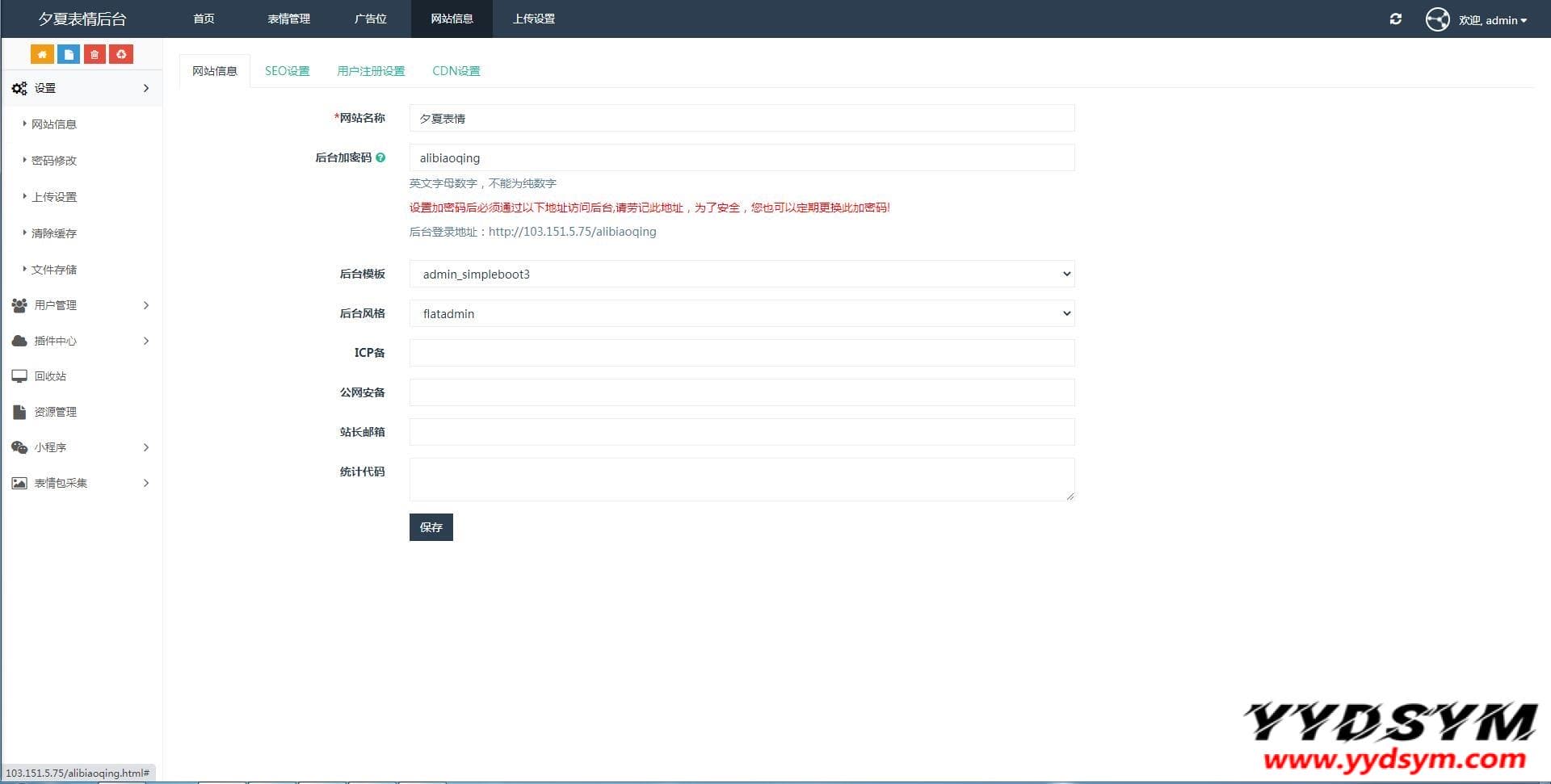
Task: Expand the 设置 sidebar chevron
Action: 146,88
